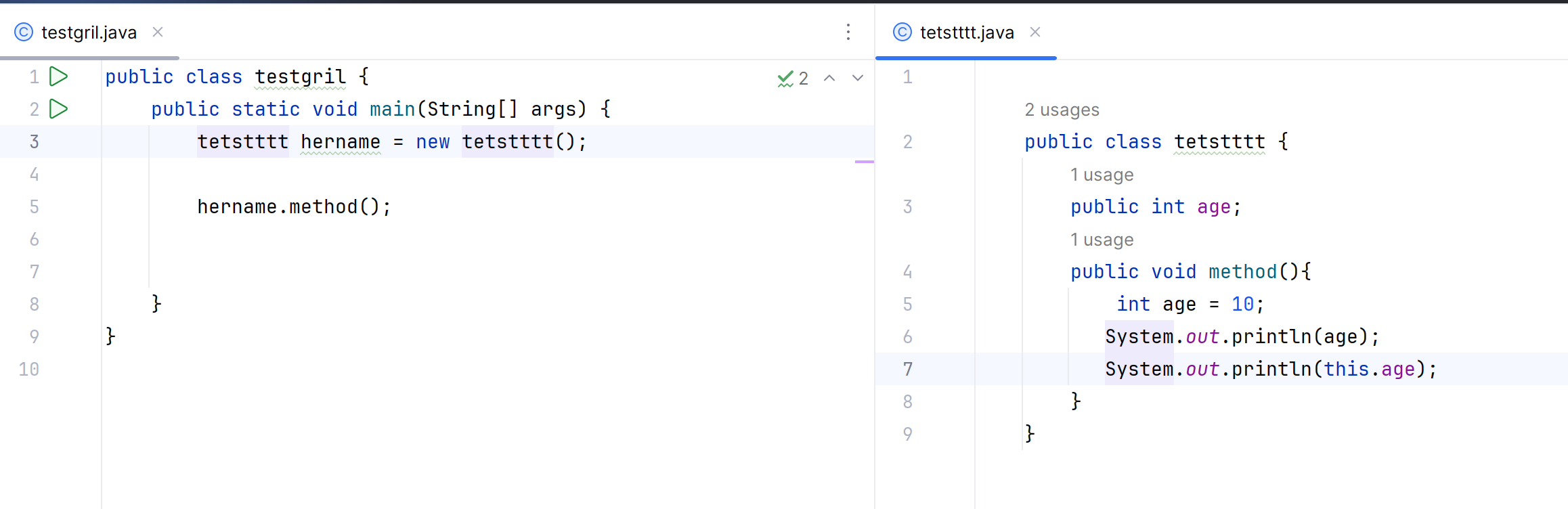
Task: Click this.age in the println statement
Action: (x=1369, y=369)
